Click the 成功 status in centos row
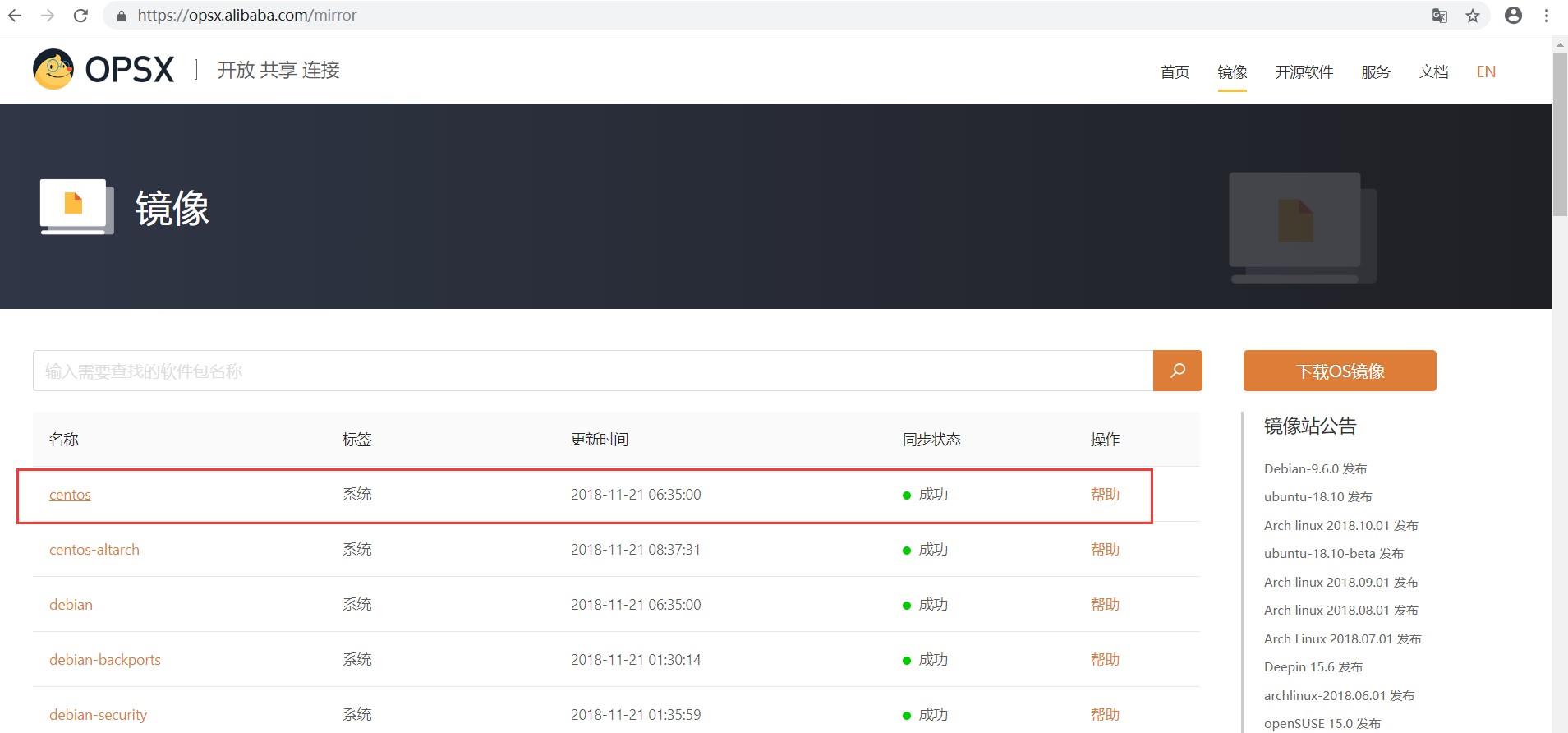The image size is (1568, 733). point(926,495)
